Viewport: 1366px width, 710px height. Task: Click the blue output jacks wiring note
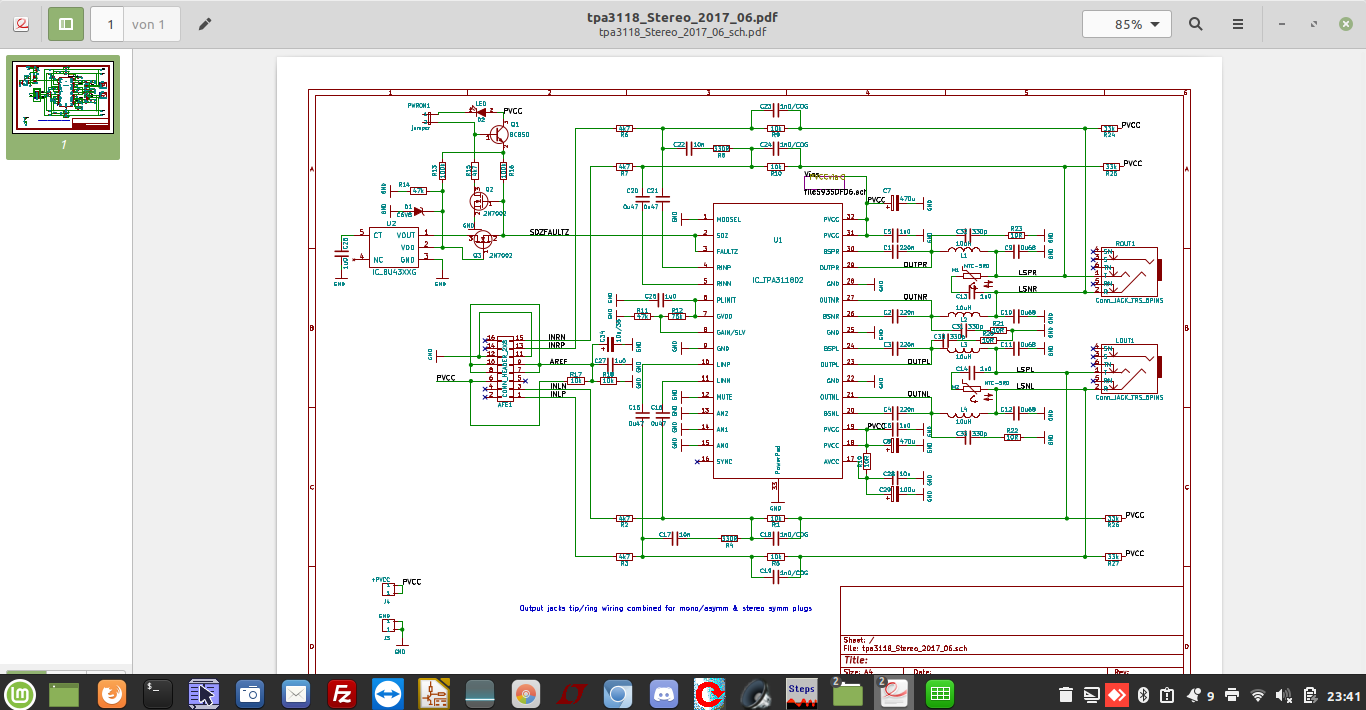tap(666, 608)
